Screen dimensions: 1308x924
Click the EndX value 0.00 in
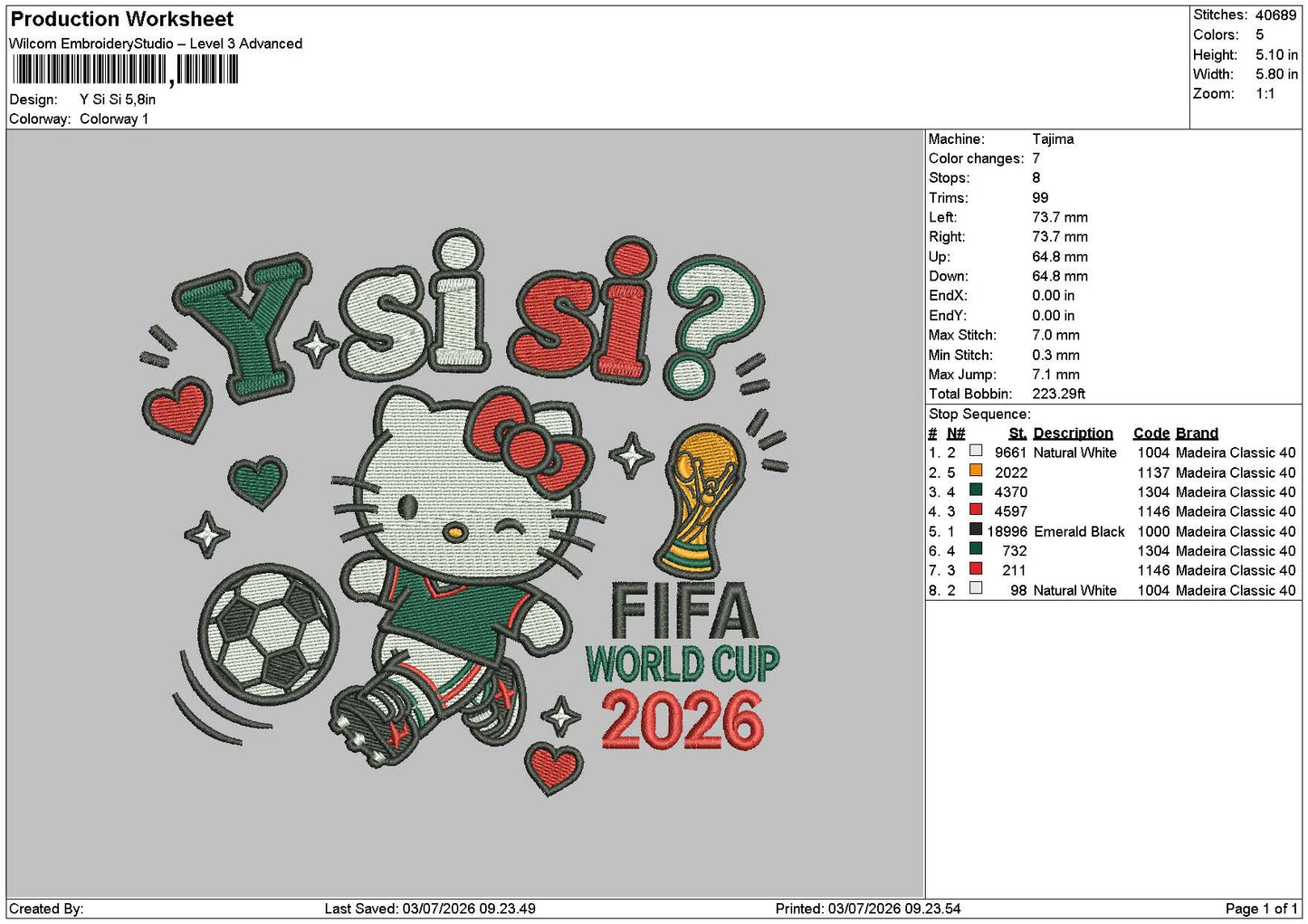(x=1054, y=296)
